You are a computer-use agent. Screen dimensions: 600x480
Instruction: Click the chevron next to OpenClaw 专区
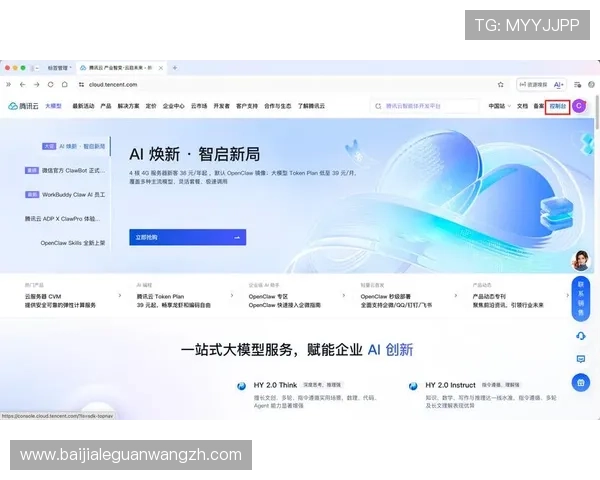tap(344, 296)
